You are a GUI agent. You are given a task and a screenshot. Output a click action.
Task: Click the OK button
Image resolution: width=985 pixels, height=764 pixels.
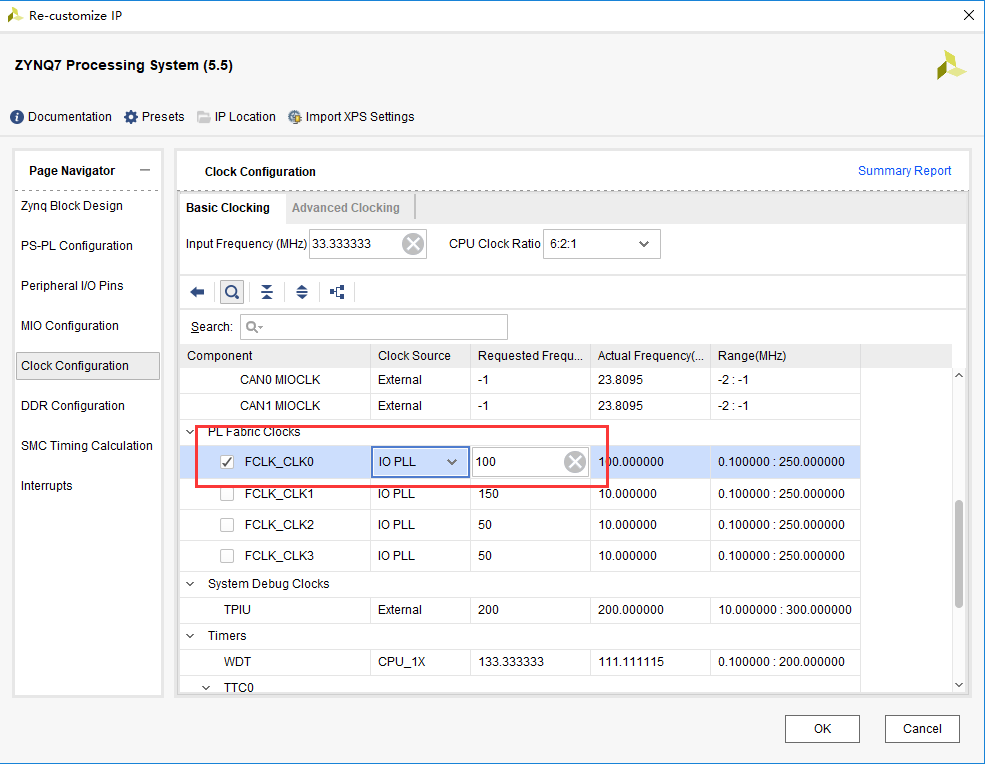822,729
